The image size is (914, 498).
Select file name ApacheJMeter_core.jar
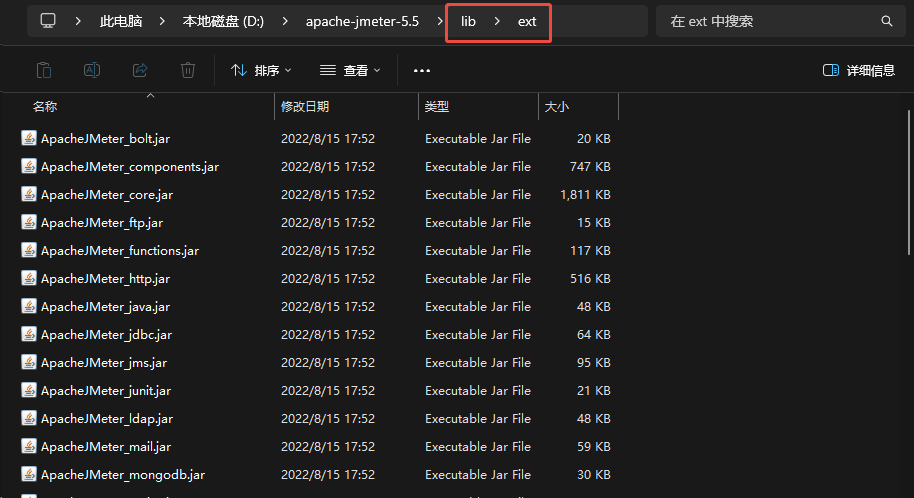(107, 195)
